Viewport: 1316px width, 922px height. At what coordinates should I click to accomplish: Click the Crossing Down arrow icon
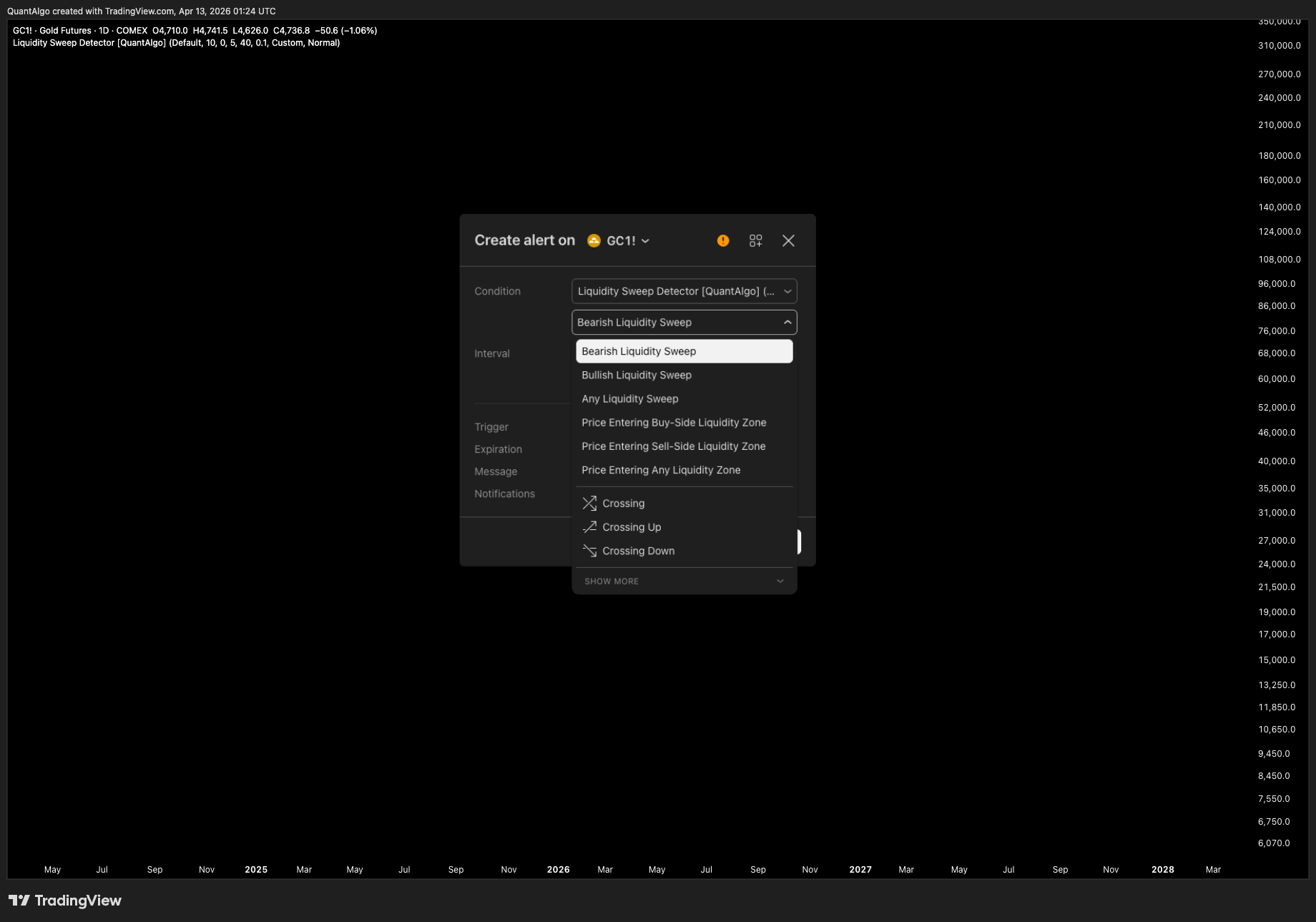coord(589,551)
